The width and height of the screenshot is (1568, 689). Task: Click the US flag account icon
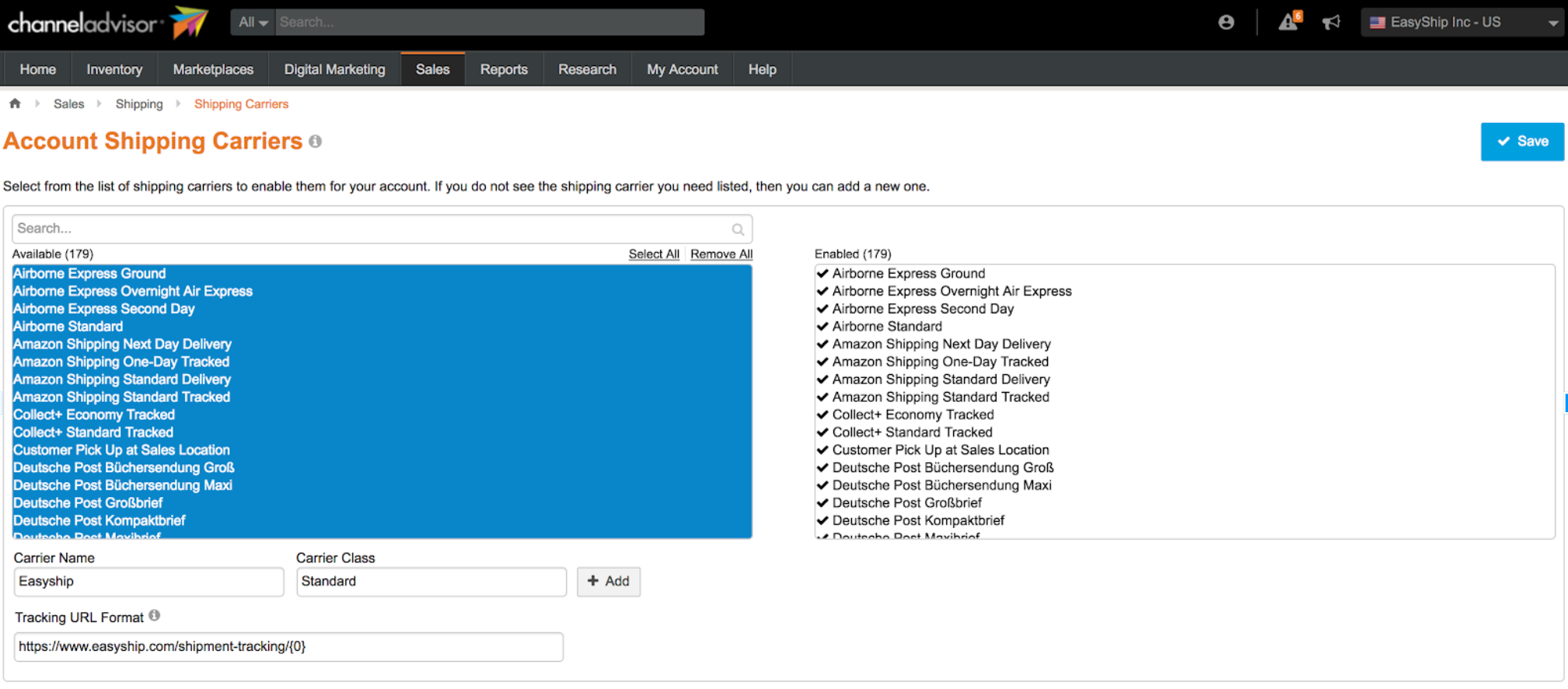pyautogui.click(x=1378, y=23)
